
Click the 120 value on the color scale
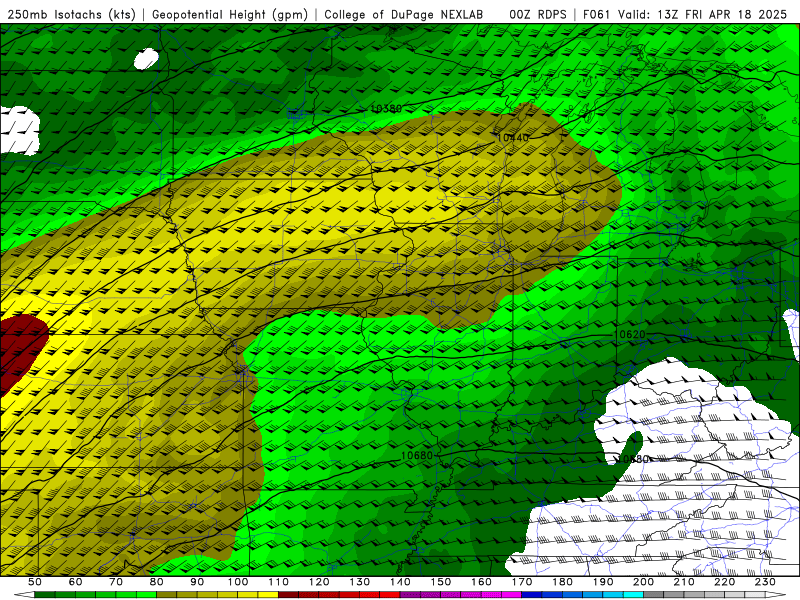click(x=319, y=582)
